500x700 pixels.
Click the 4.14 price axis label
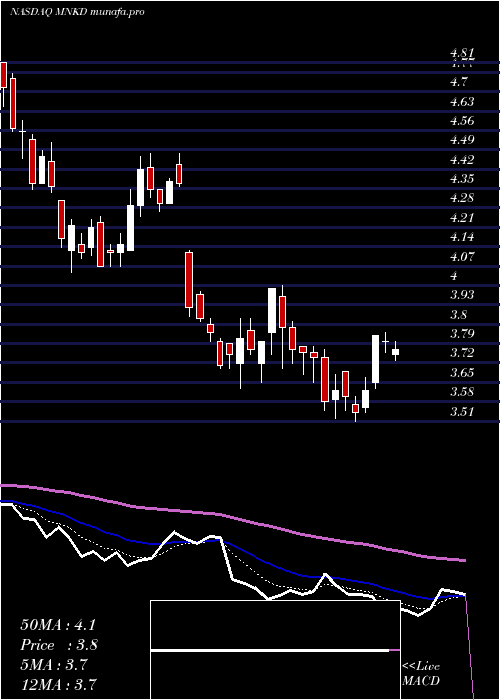click(x=462, y=237)
